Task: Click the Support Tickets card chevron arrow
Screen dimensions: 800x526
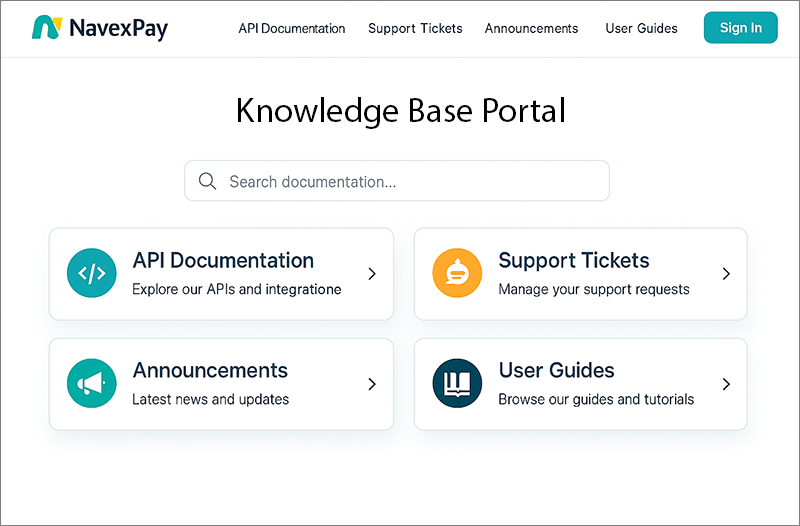Action: (727, 274)
